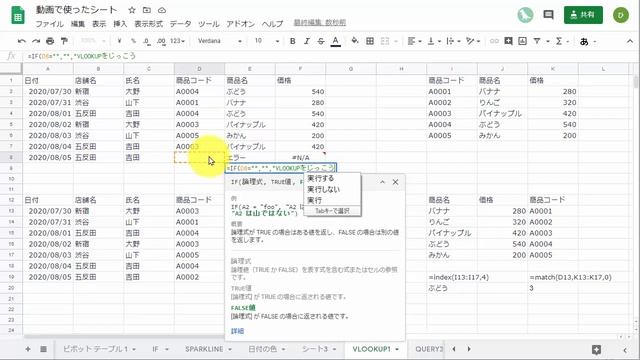Click the insert comment icon
Screen dimensions: 640x360
(x=508, y=41)
